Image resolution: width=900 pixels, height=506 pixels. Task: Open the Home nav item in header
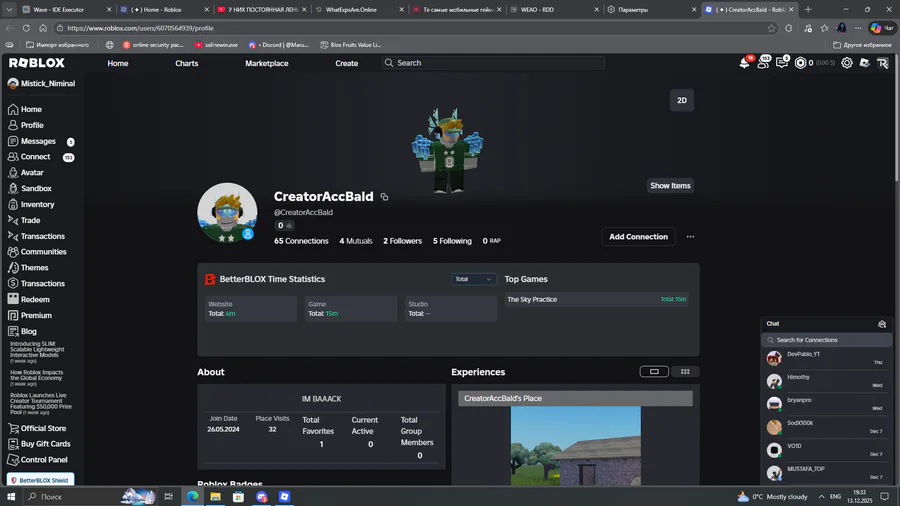point(118,63)
